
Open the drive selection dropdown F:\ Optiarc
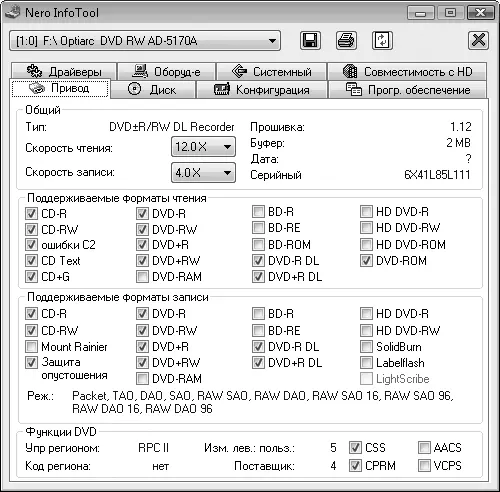(145, 41)
